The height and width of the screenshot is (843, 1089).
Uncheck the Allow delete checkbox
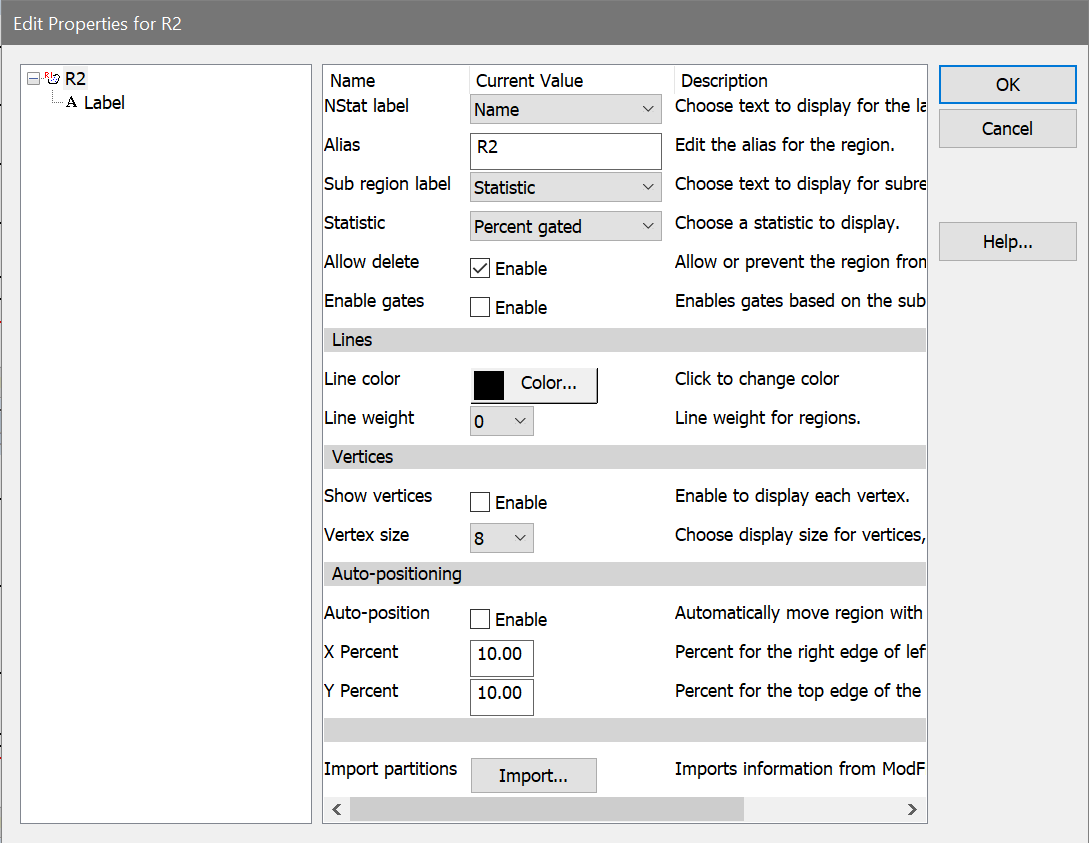[x=480, y=268]
